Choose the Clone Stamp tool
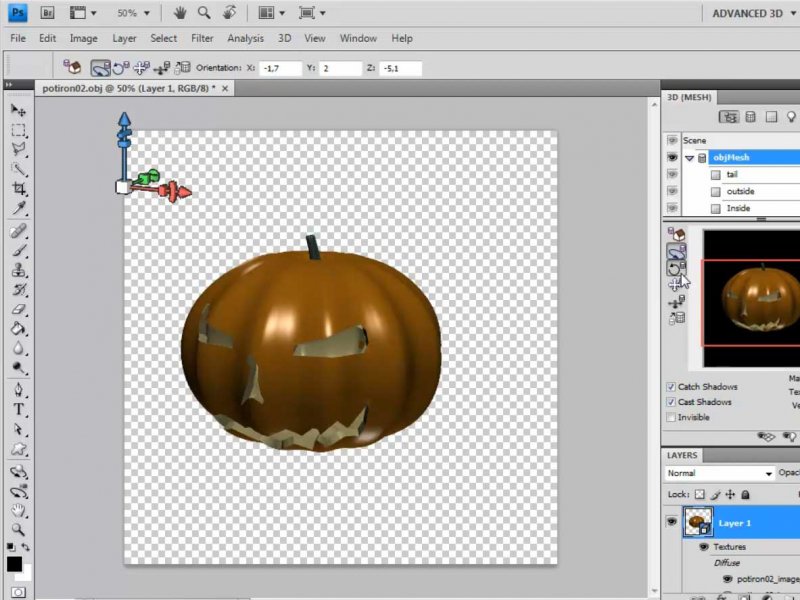This screenshot has height=600, width=800. 18,270
